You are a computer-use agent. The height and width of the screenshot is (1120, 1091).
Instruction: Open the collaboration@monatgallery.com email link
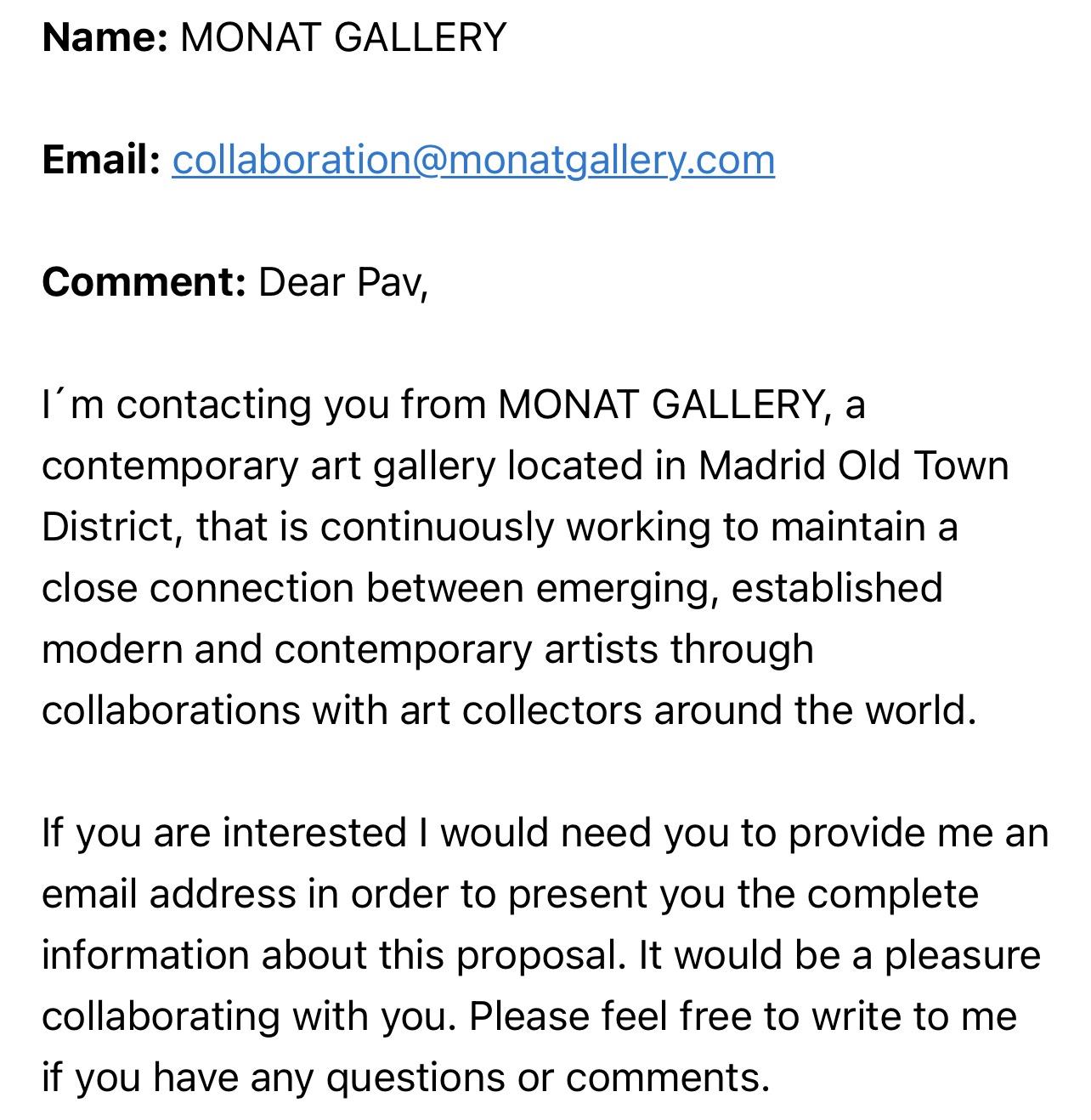click(x=473, y=161)
